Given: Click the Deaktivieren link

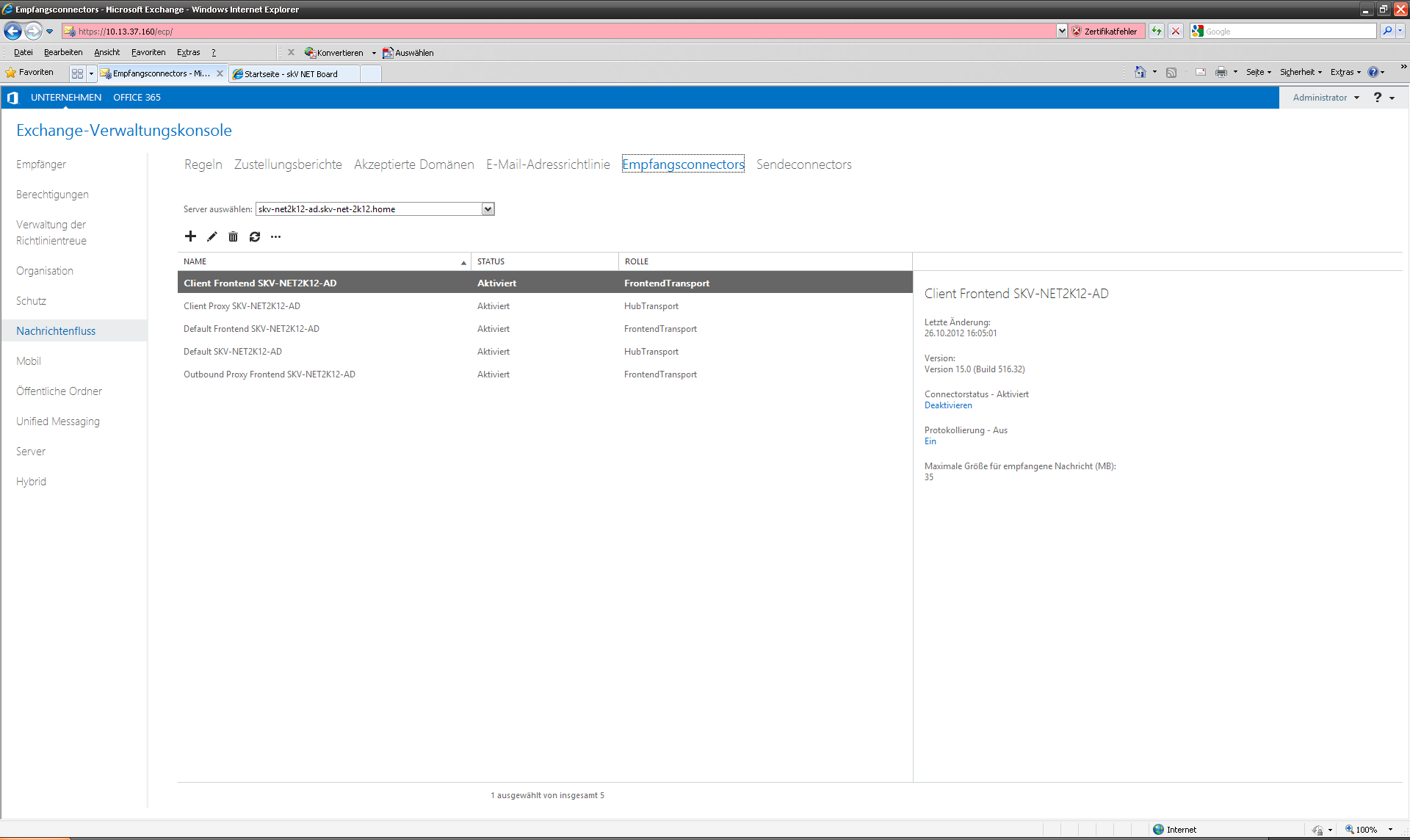Looking at the screenshot, I should point(947,405).
